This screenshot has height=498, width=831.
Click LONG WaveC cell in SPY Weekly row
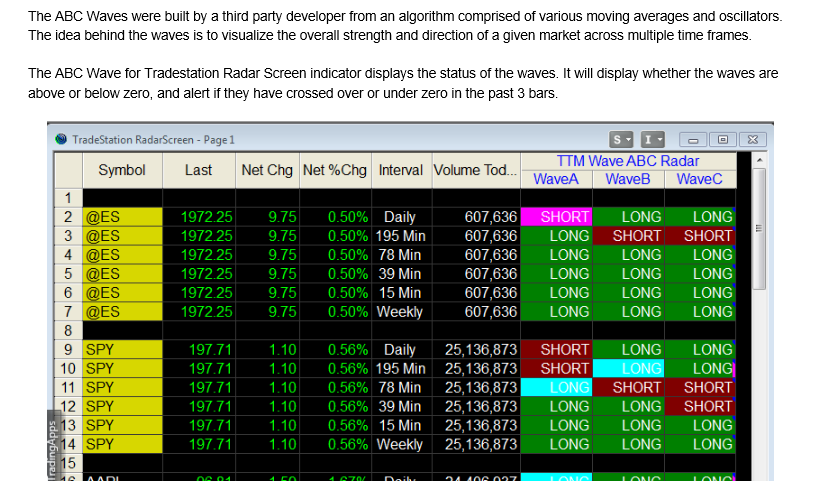point(700,444)
